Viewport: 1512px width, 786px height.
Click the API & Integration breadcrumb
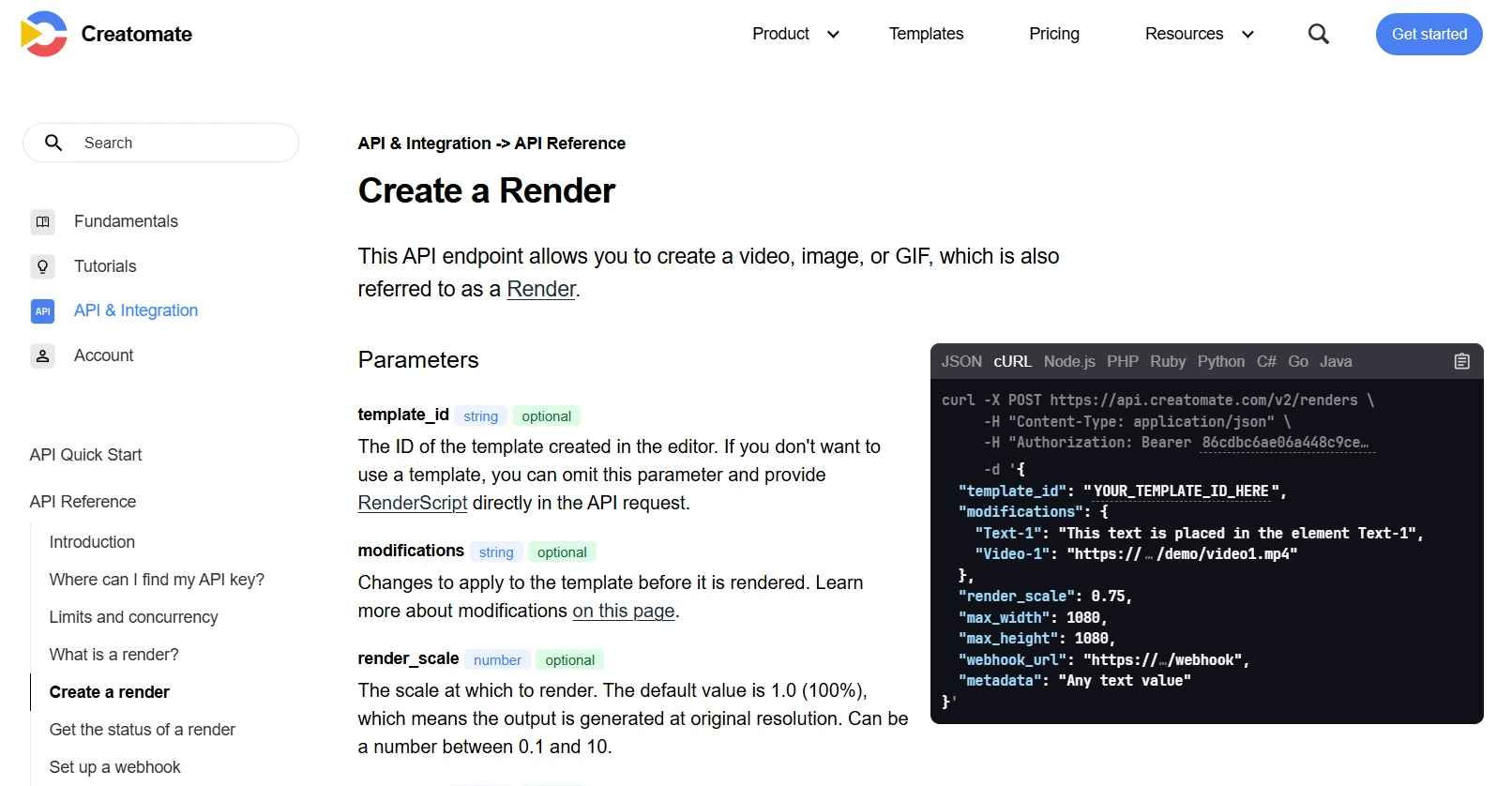(x=424, y=144)
